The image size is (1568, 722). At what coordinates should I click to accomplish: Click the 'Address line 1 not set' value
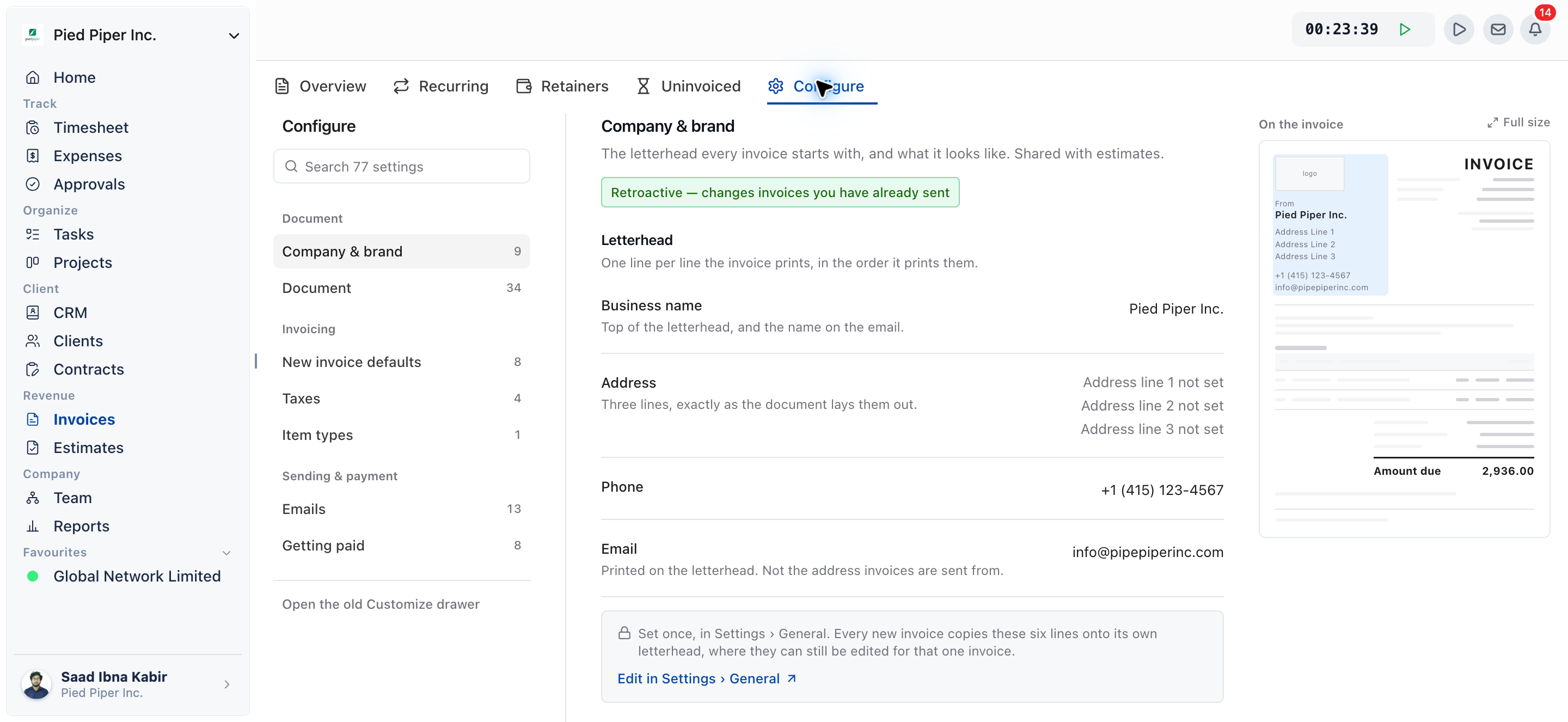point(1153,382)
